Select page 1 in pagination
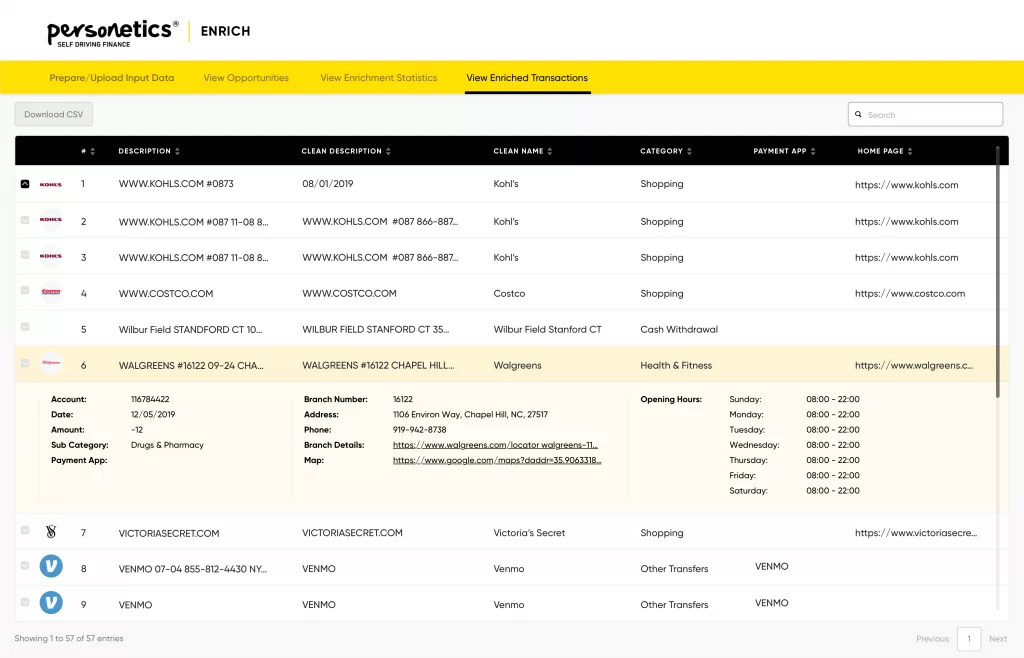Screen dimensions: 1024x658 click(x=969, y=638)
